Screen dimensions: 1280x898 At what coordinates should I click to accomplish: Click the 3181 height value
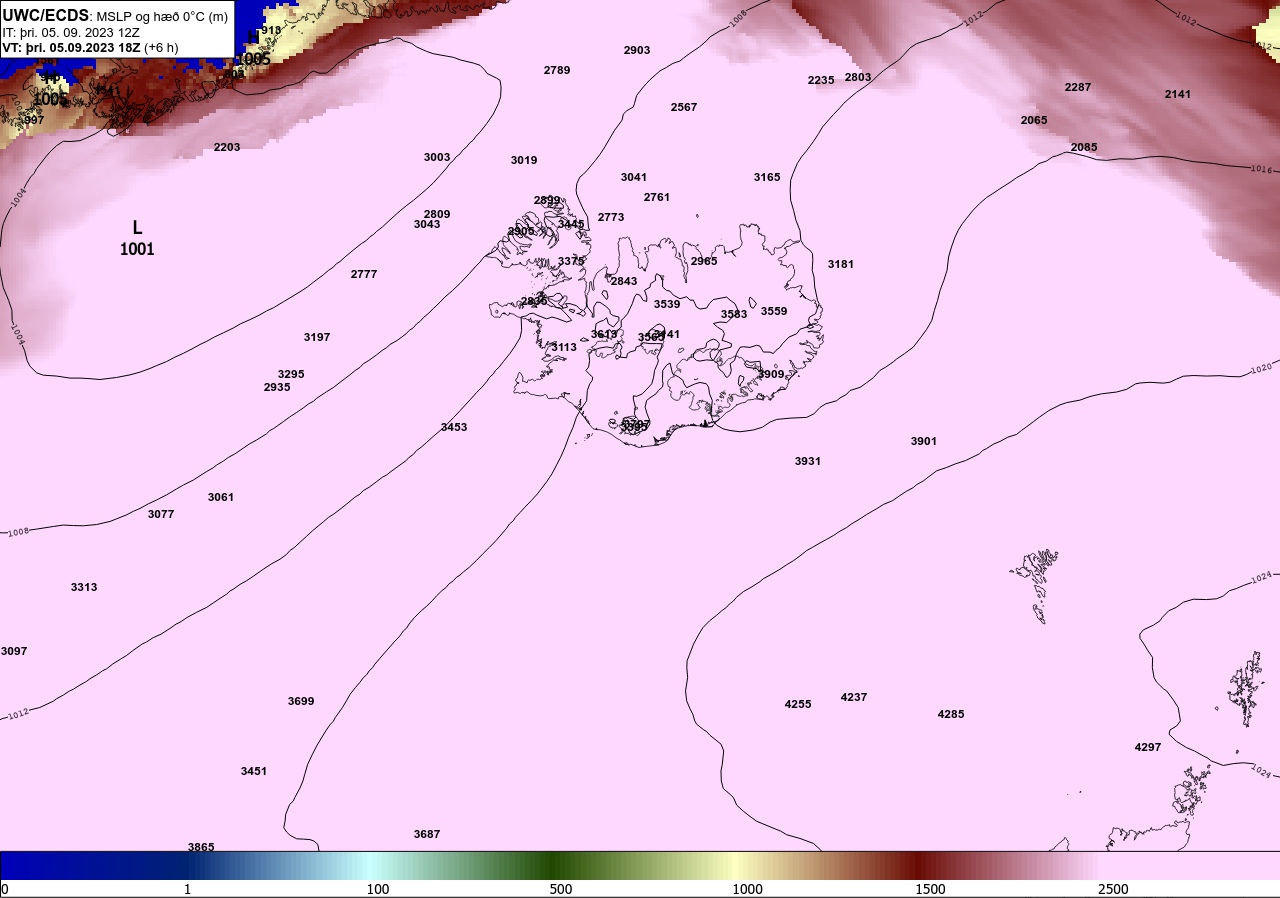click(841, 264)
